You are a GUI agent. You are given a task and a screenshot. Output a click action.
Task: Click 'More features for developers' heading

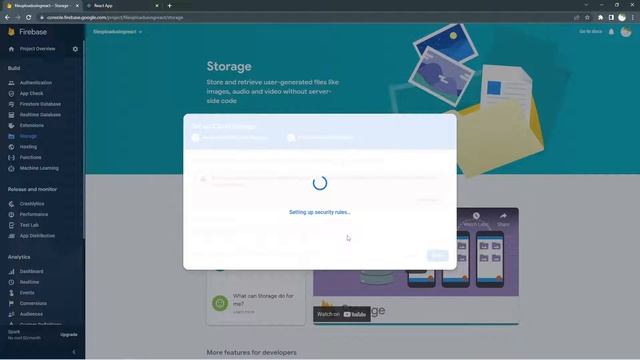(x=251, y=352)
